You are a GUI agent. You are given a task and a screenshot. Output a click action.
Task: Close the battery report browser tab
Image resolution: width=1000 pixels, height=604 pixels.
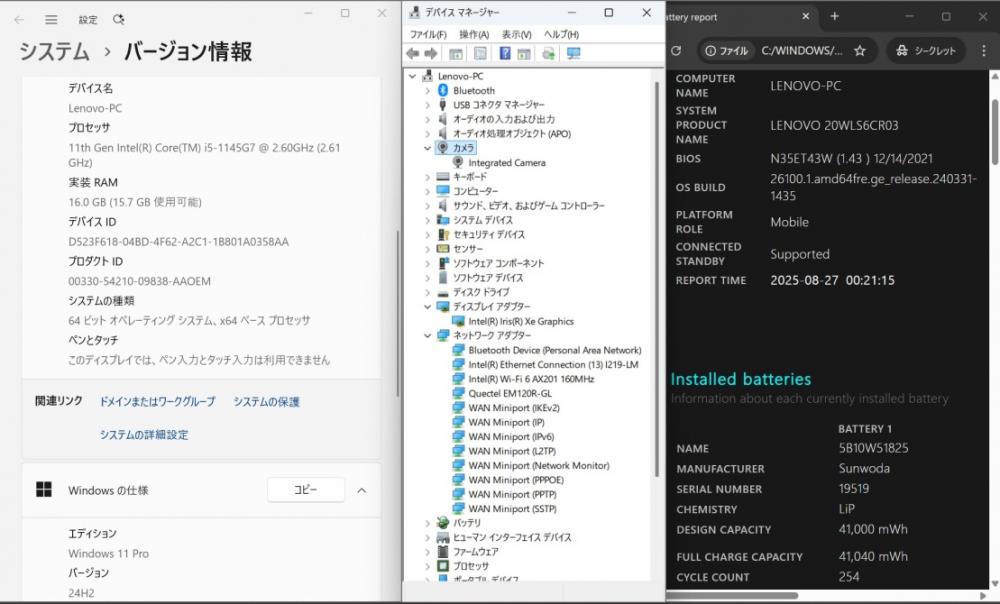(805, 17)
